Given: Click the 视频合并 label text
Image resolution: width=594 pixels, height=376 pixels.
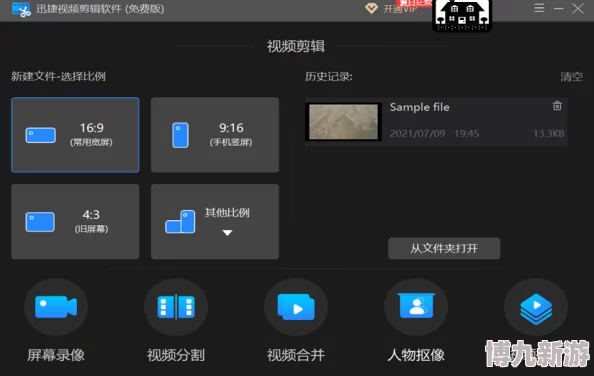Looking at the screenshot, I should (296, 355).
